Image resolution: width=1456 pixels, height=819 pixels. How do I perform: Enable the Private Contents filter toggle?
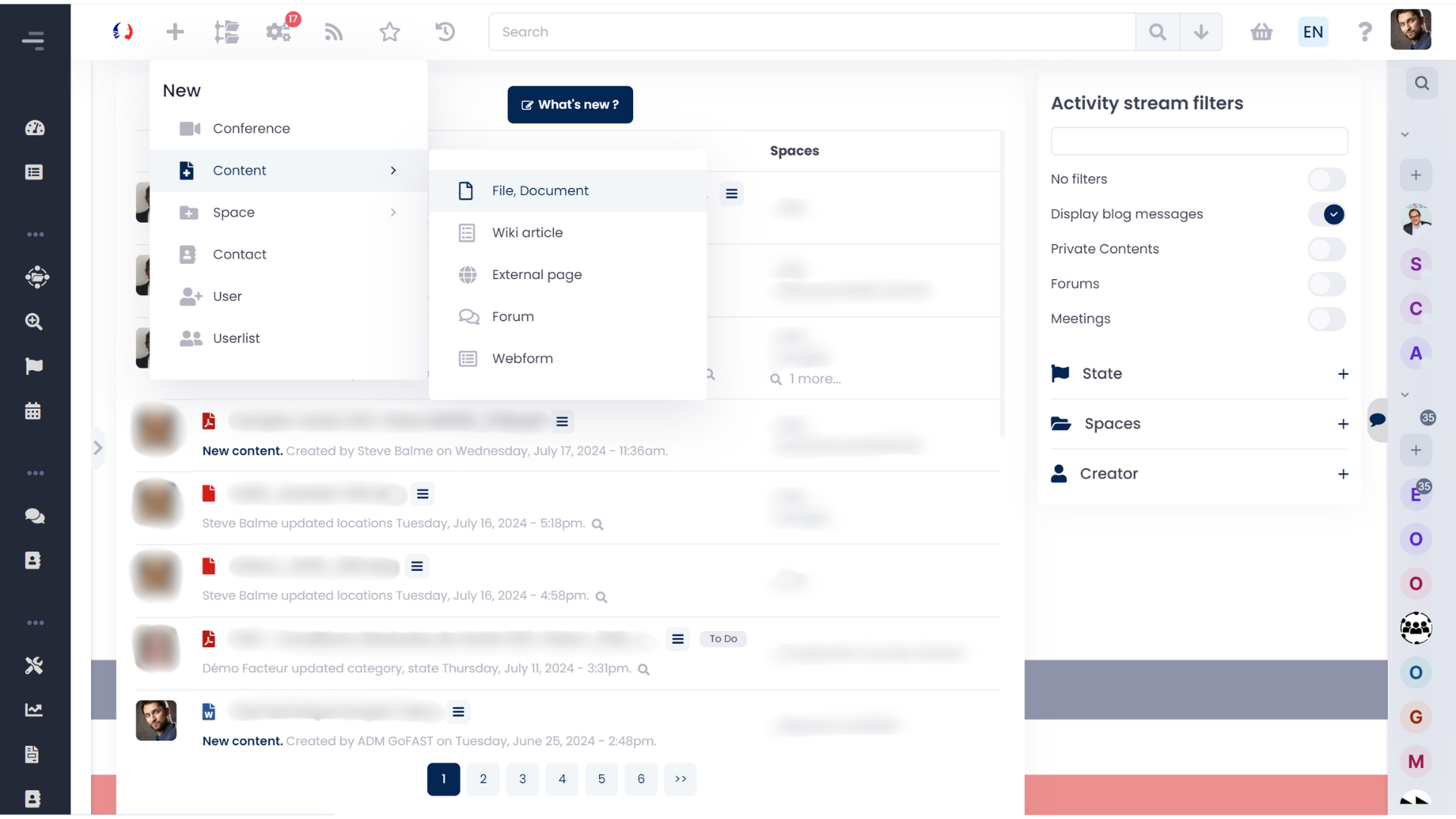point(1327,249)
